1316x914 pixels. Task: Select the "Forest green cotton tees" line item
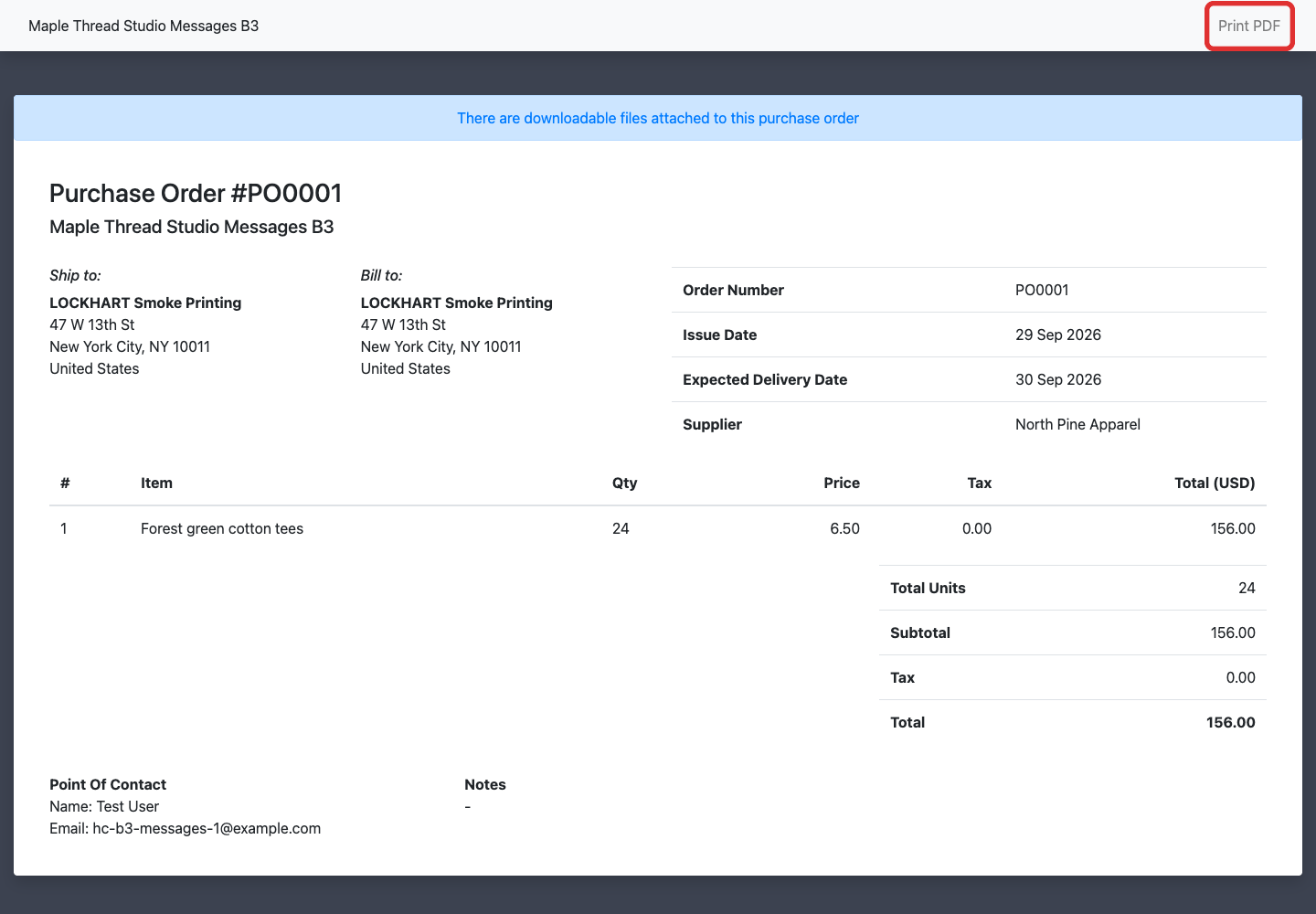[222, 528]
